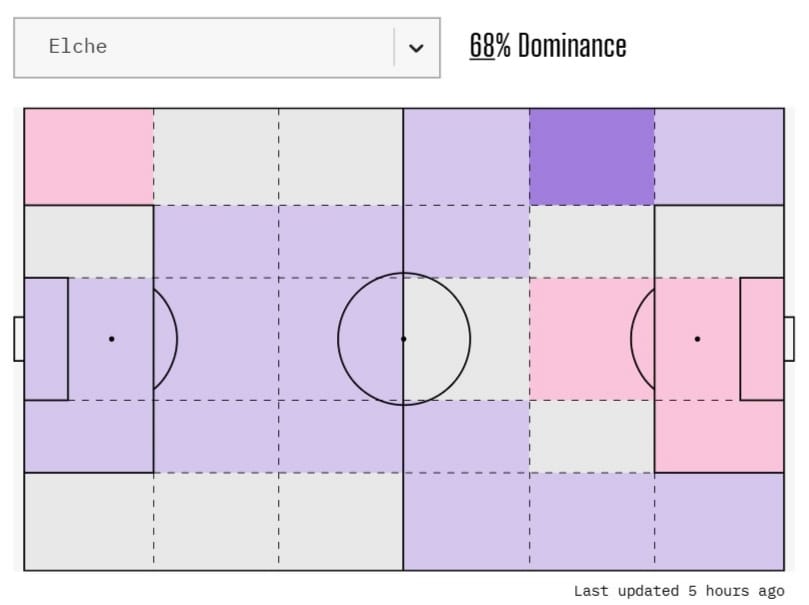Click the center spot of the pitch
The width and height of the screenshot is (809, 605).
tap(404, 339)
